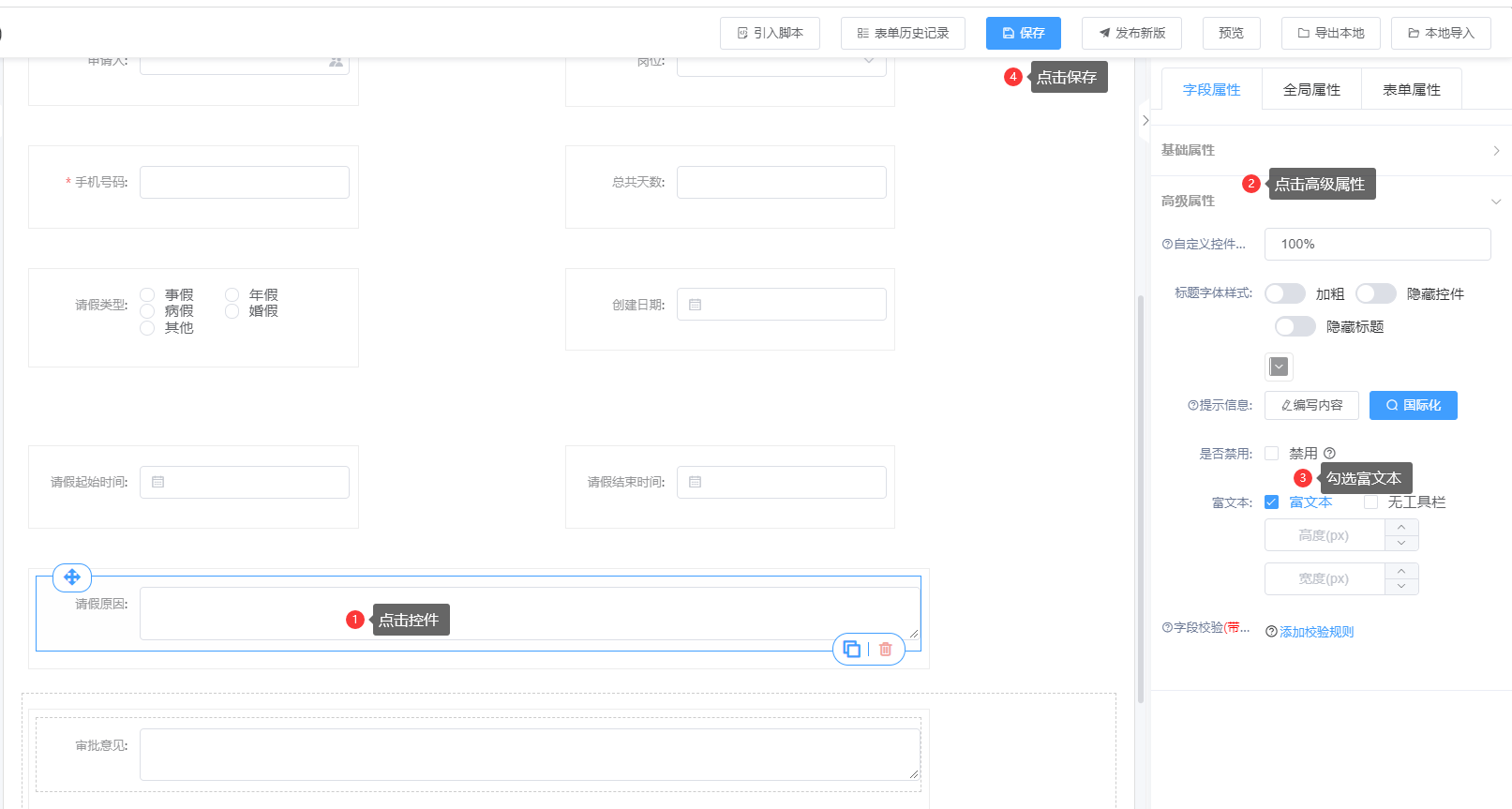
Task: Toggle the 加粗 bold switch
Action: tap(1285, 293)
